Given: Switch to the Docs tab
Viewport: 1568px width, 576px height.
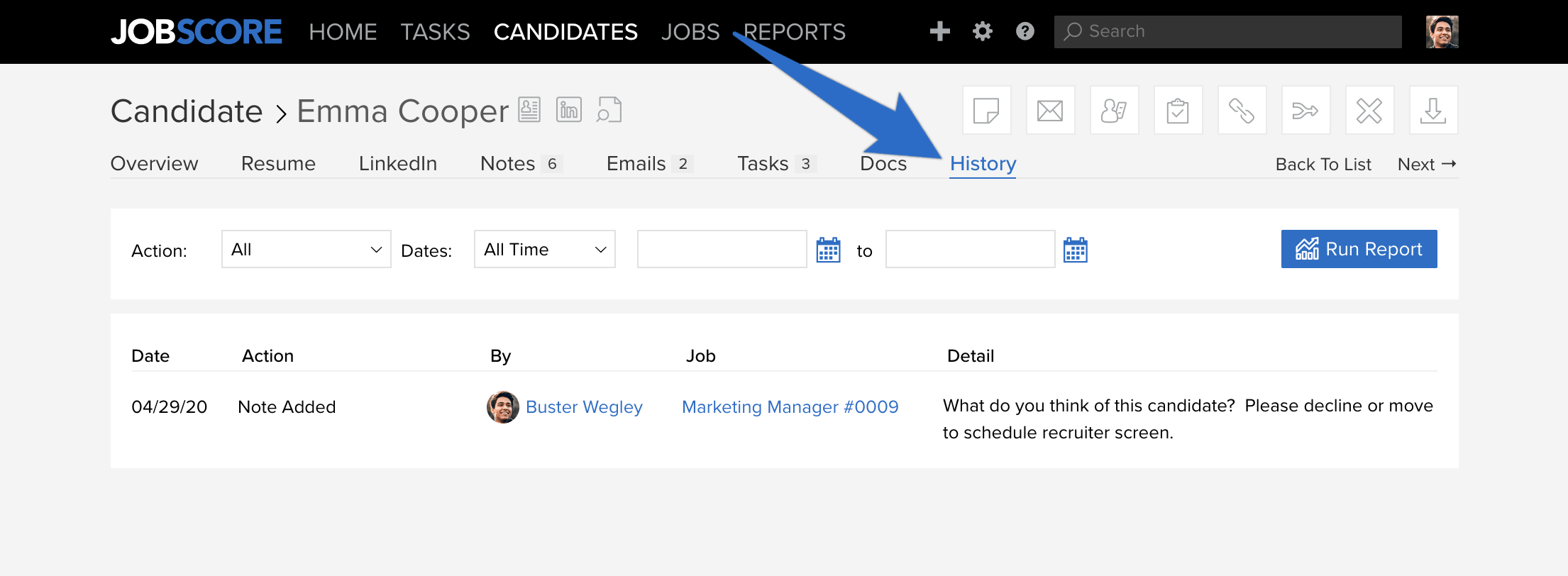Looking at the screenshot, I should pyautogui.click(x=883, y=163).
